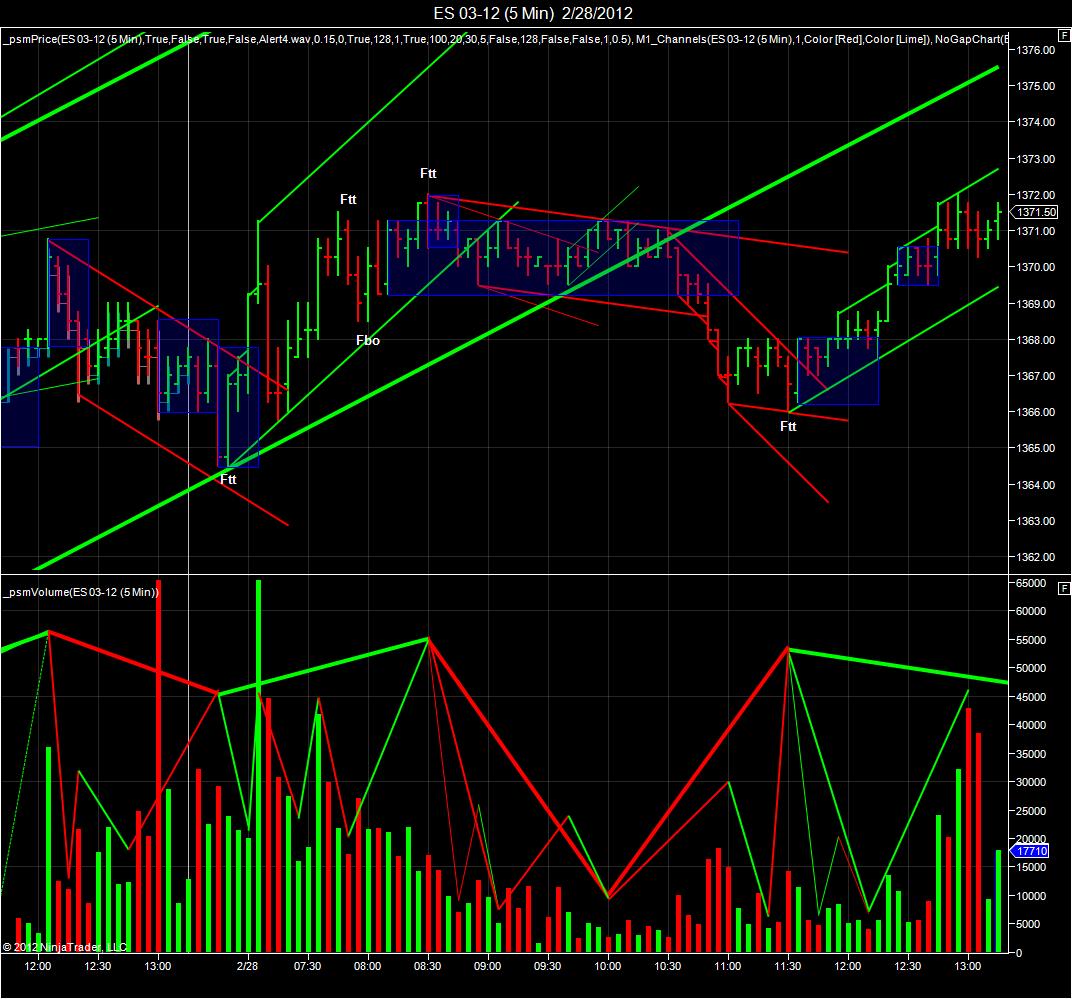Click the NinjaTrader, LLC copyright text
The image size is (1072, 999).
coord(65,947)
